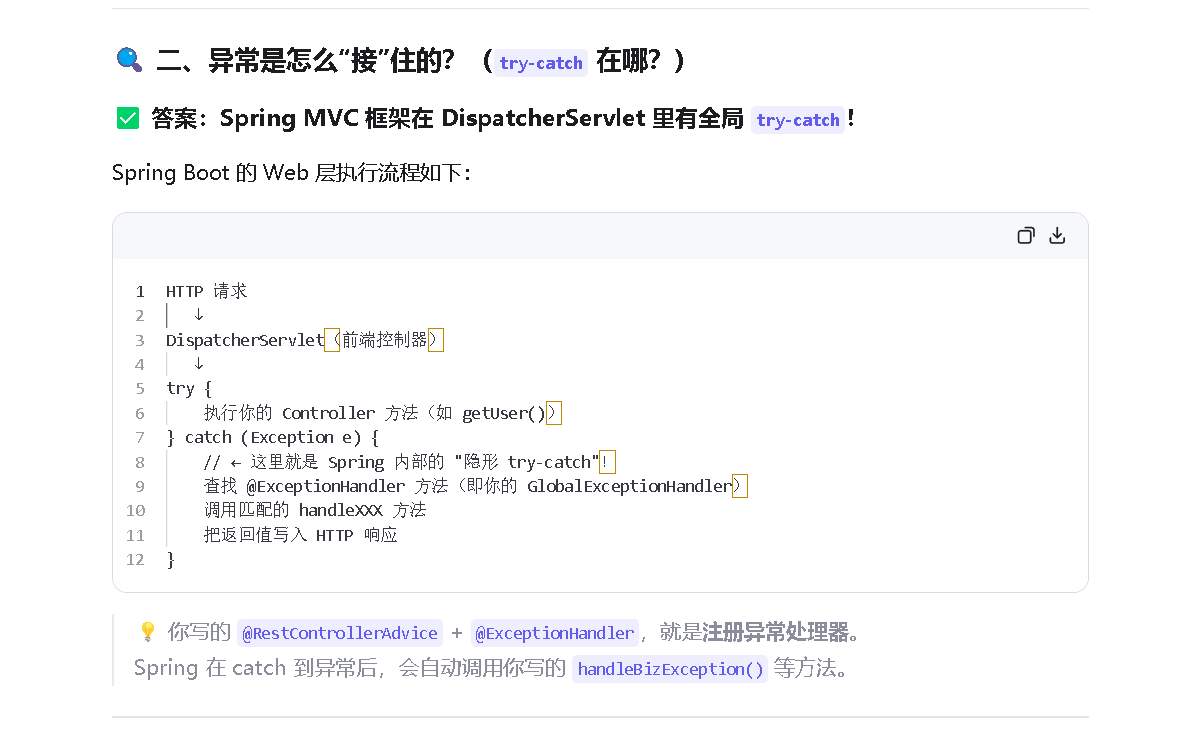The image size is (1189, 741).
Task: Click code line "HTTP 请求"
Action: coord(206,291)
